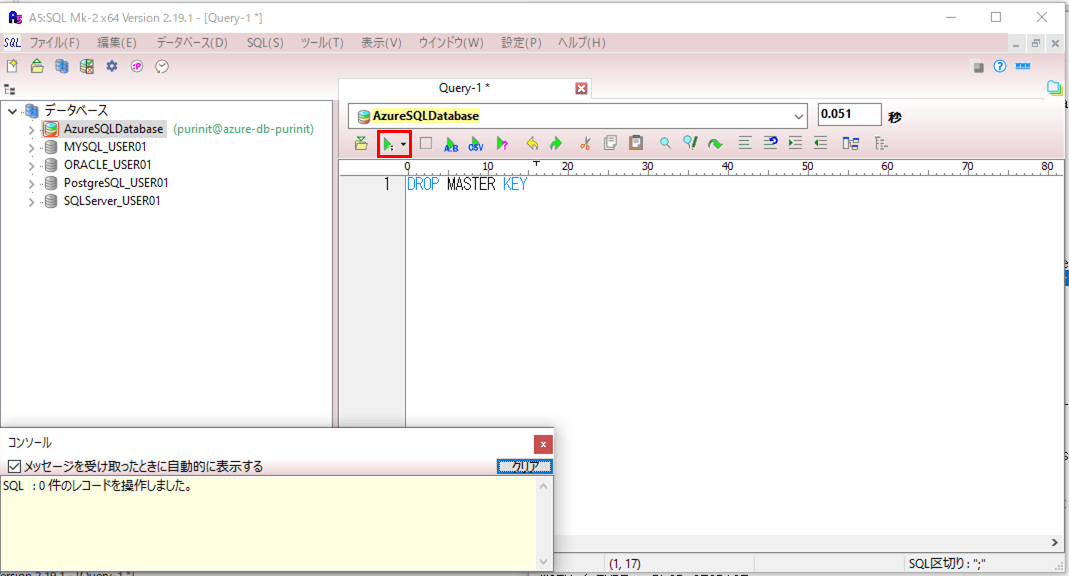Click the rightmost tree structure toolbar icon
This screenshot has height=576, width=1069.
click(881, 143)
